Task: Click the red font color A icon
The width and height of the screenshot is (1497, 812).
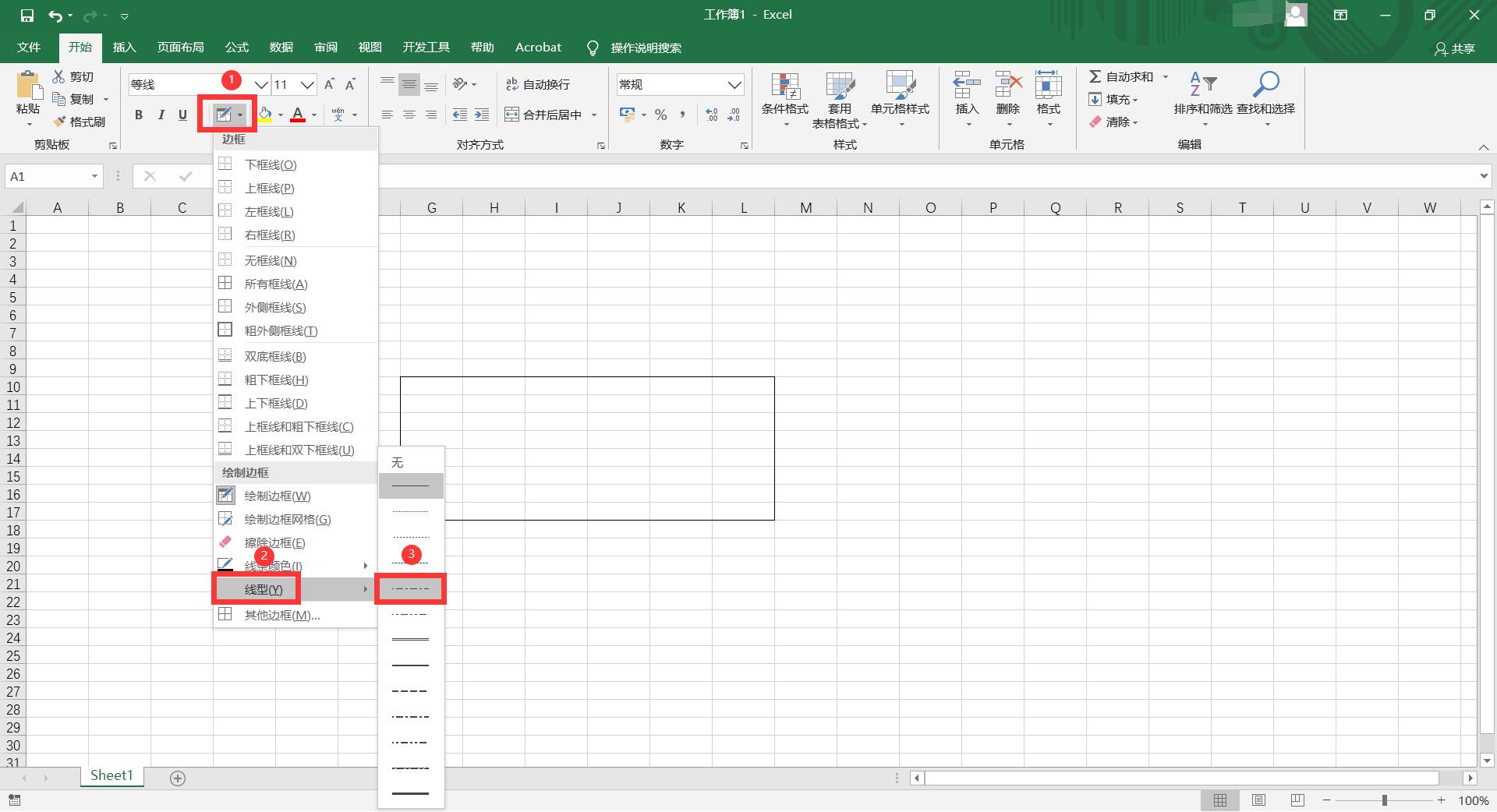Action: [x=298, y=115]
